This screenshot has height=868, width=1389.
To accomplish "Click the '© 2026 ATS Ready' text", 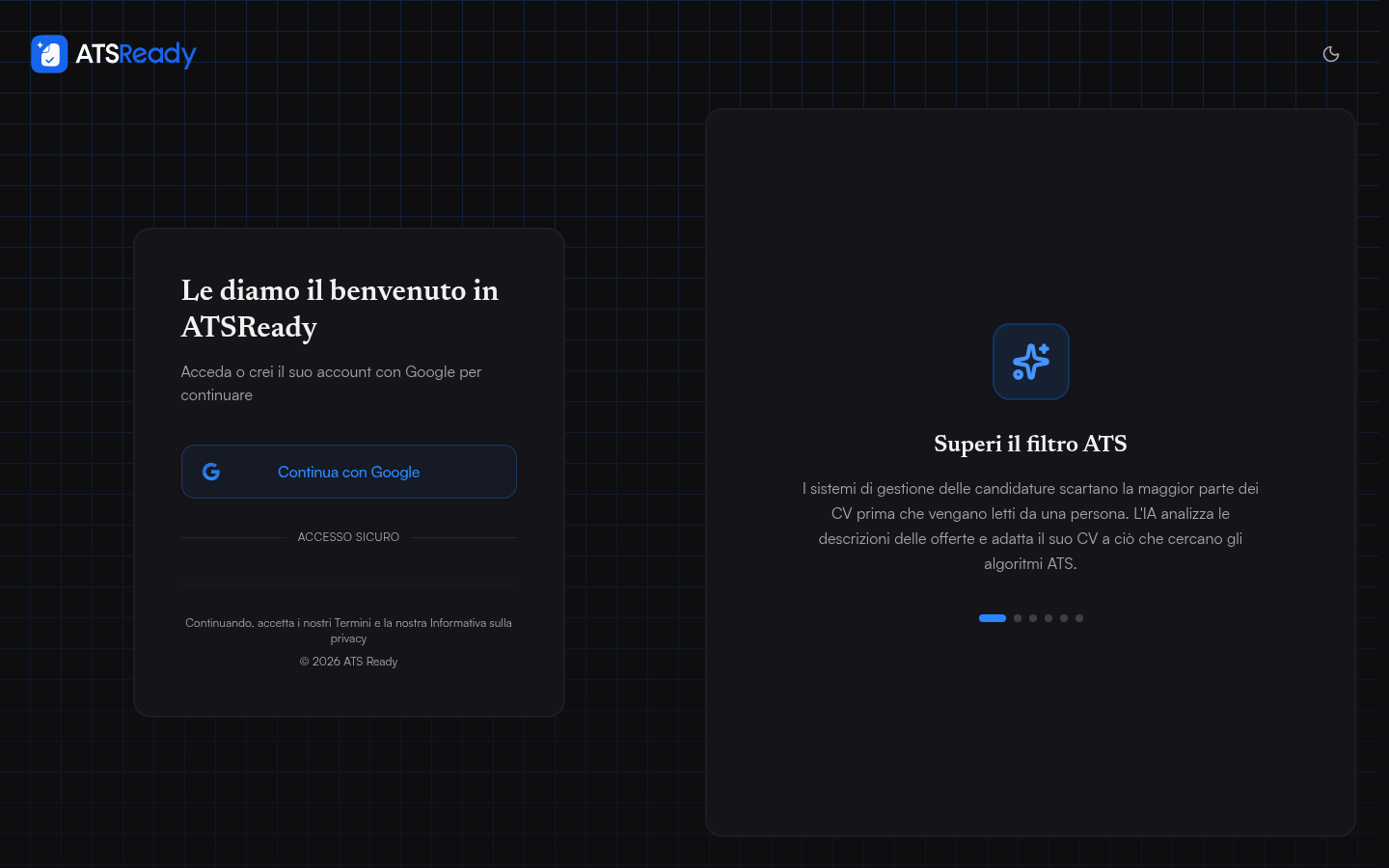I will pyautogui.click(x=348, y=662).
